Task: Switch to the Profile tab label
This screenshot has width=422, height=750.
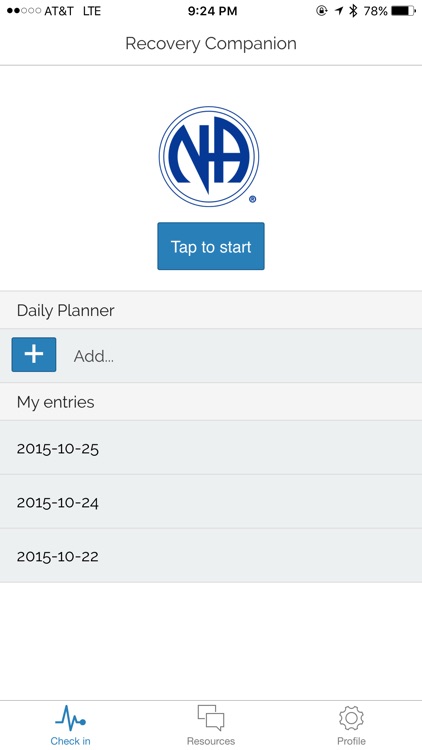Action: coord(351,741)
